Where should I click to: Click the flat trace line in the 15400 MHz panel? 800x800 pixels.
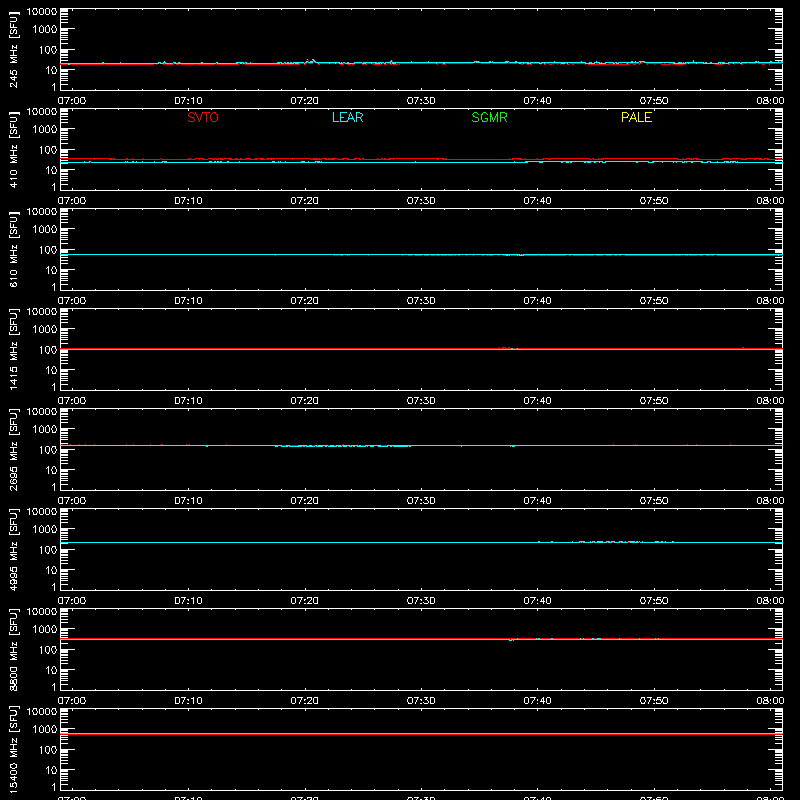[421, 734]
